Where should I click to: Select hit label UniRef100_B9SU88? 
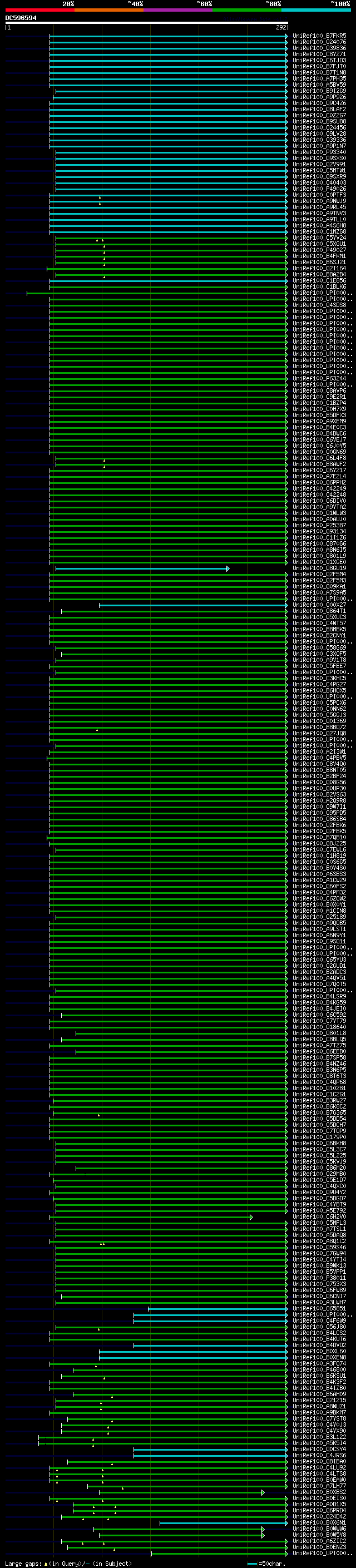(319, 122)
